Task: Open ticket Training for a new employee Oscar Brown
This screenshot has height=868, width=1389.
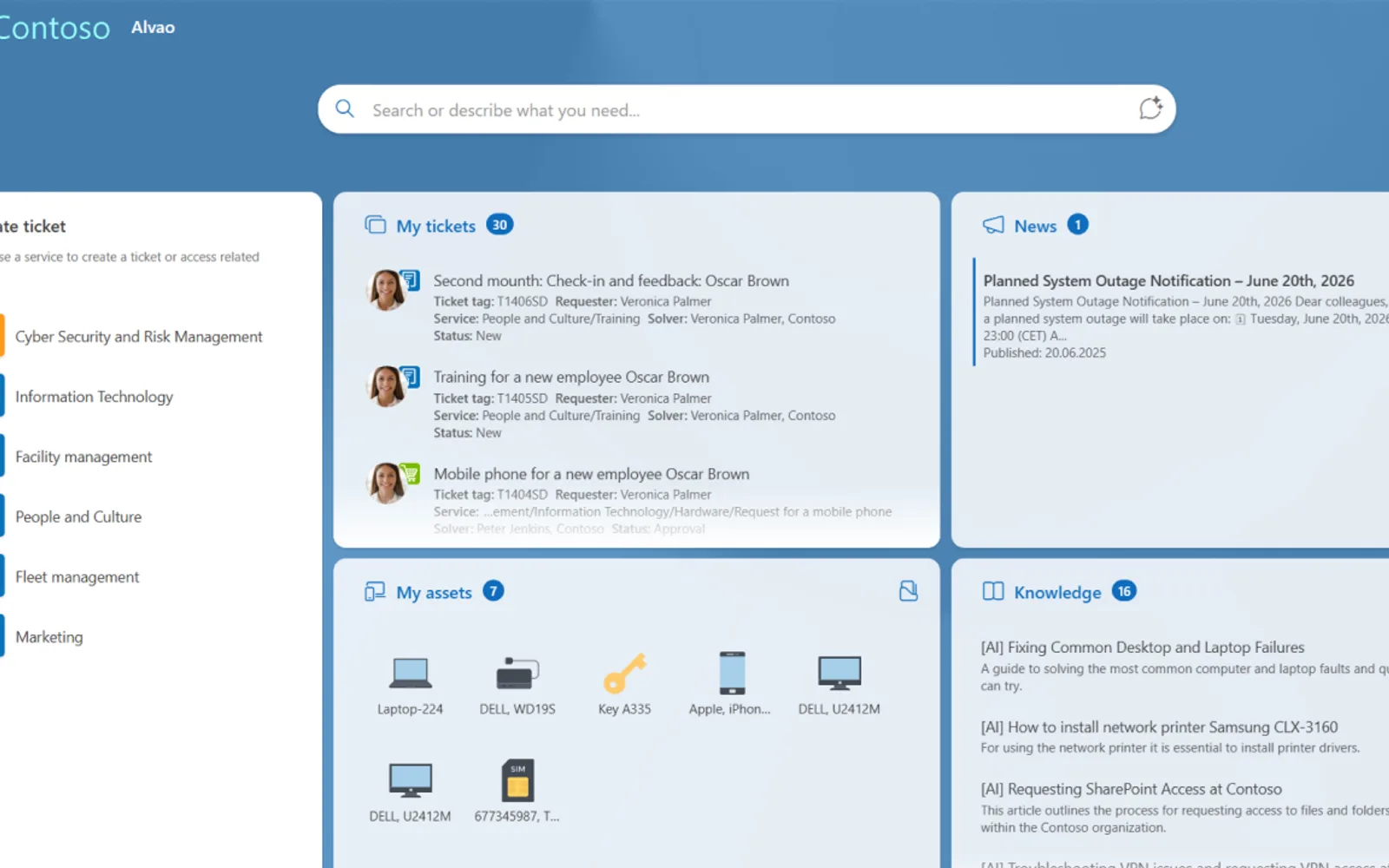Action: (x=571, y=377)
